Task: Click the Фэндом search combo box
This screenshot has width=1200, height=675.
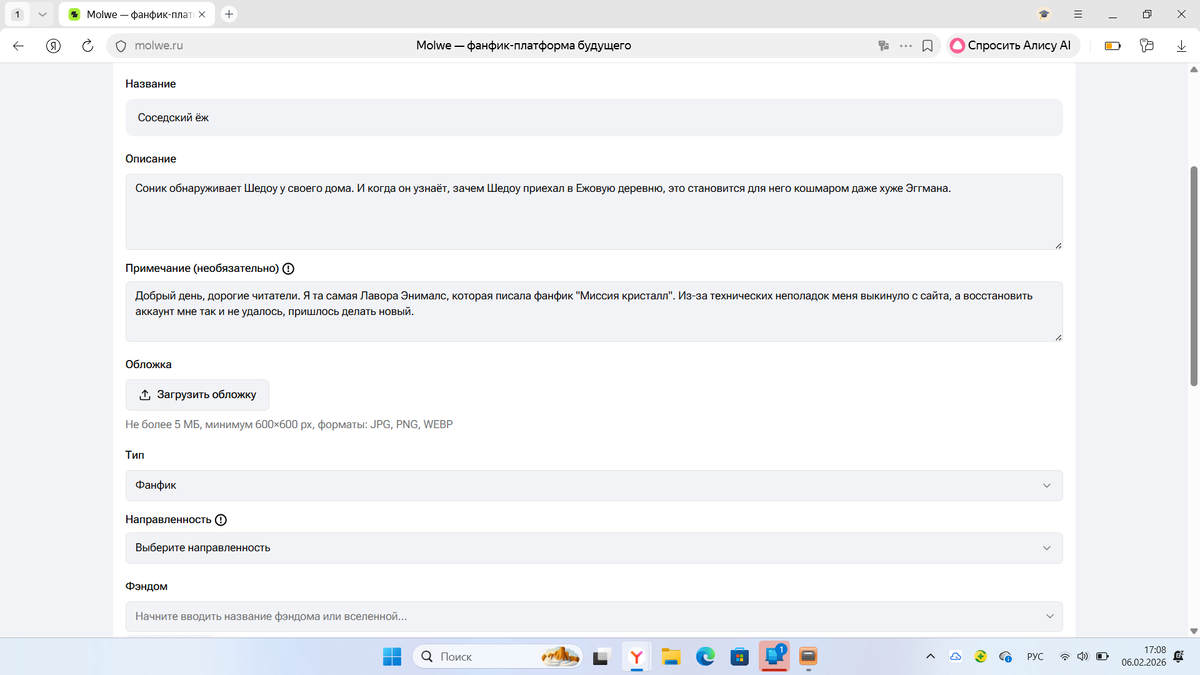Action: [x=594, y=616]
